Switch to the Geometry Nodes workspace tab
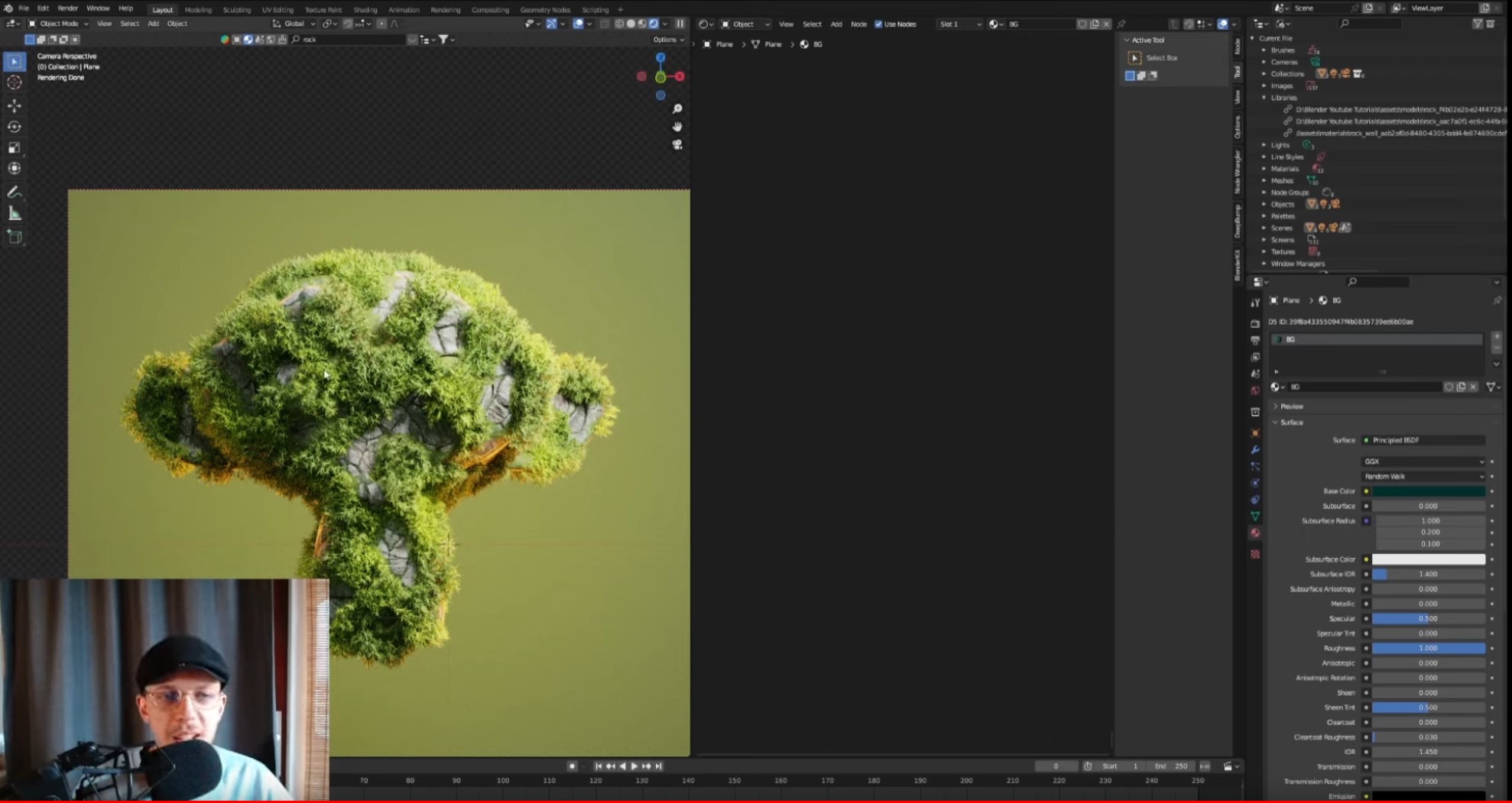 [545, 10]
